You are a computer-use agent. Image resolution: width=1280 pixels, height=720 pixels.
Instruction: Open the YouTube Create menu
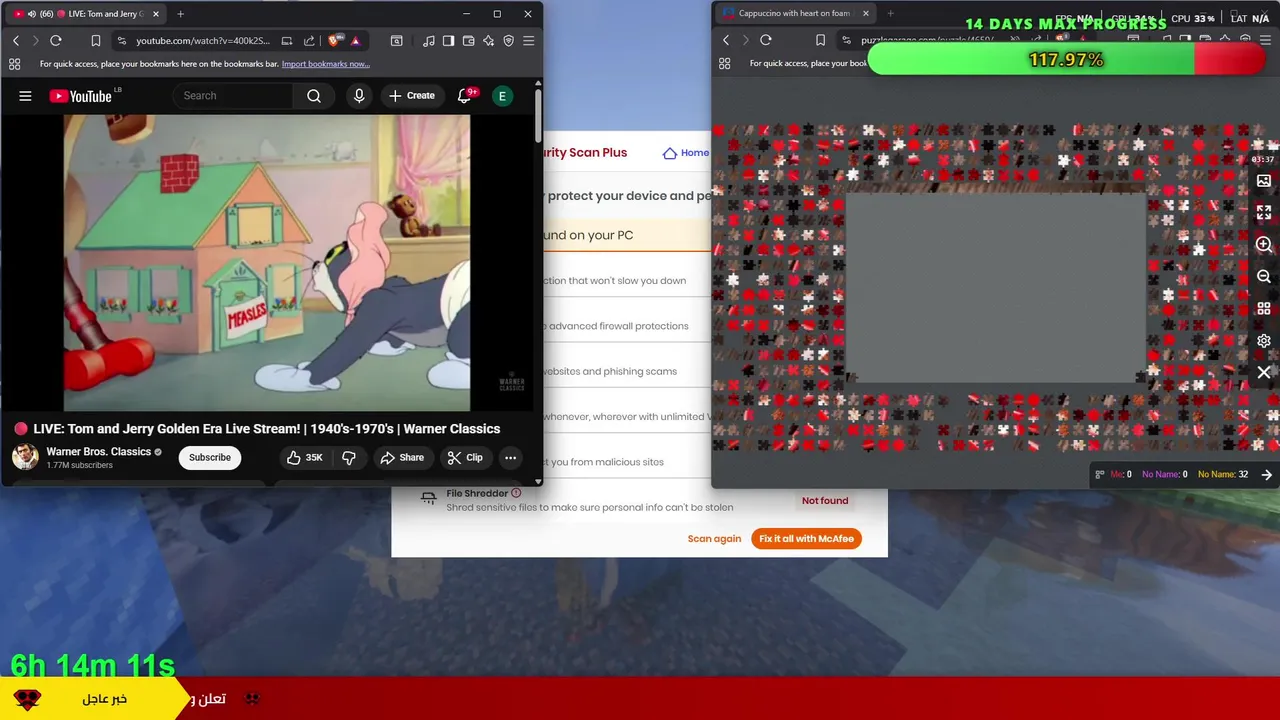[x=412, y=96]
